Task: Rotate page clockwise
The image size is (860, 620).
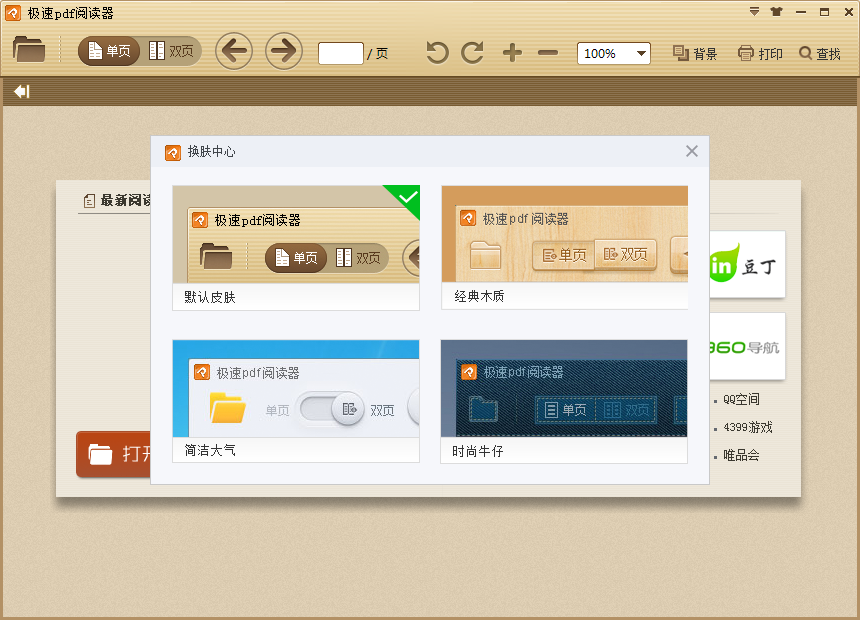Action: pyautogui.click(x=472, y=53)
